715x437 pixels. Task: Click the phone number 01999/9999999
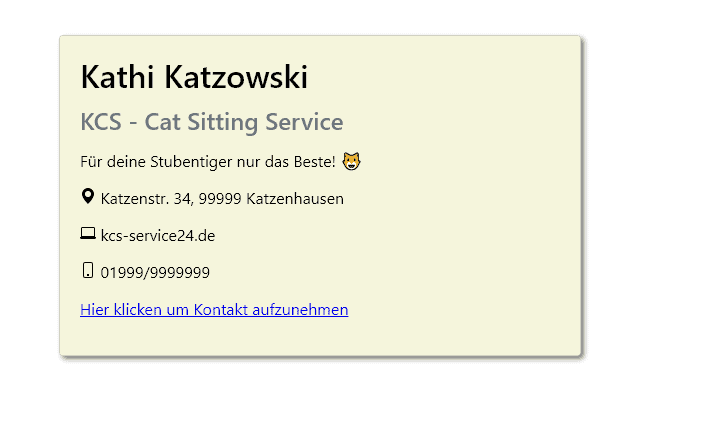[x=155, y=272]
